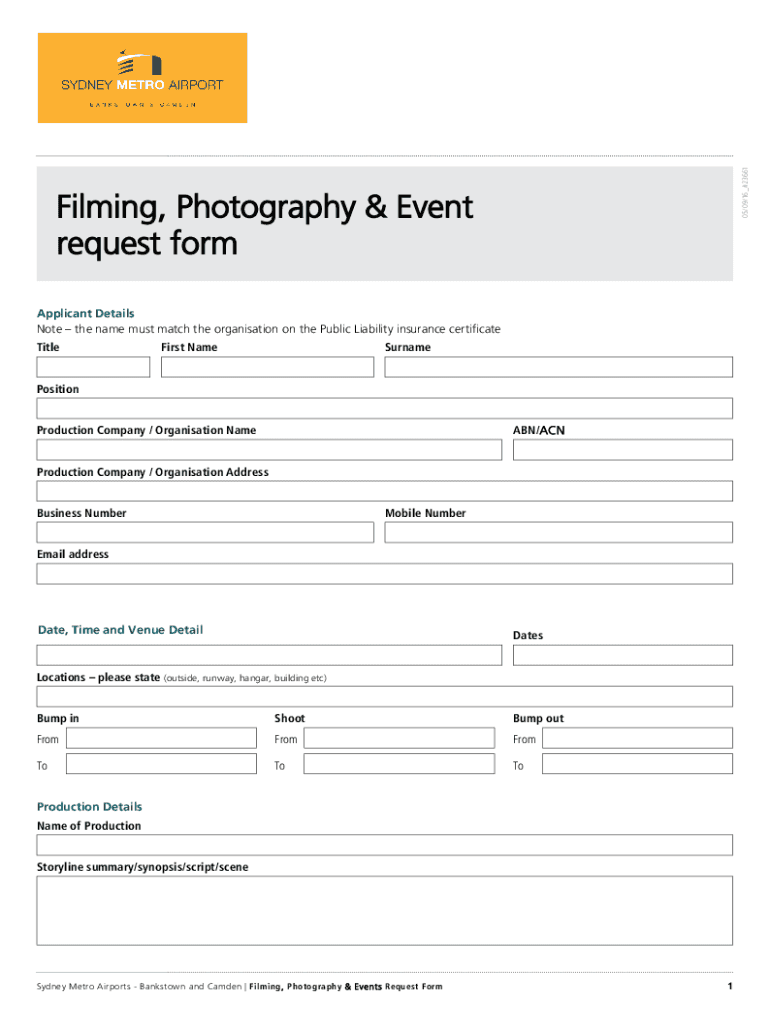
Task: Click the Sydney Metro Airport logo
Action: pyautogui.click(x=142, y=78)
